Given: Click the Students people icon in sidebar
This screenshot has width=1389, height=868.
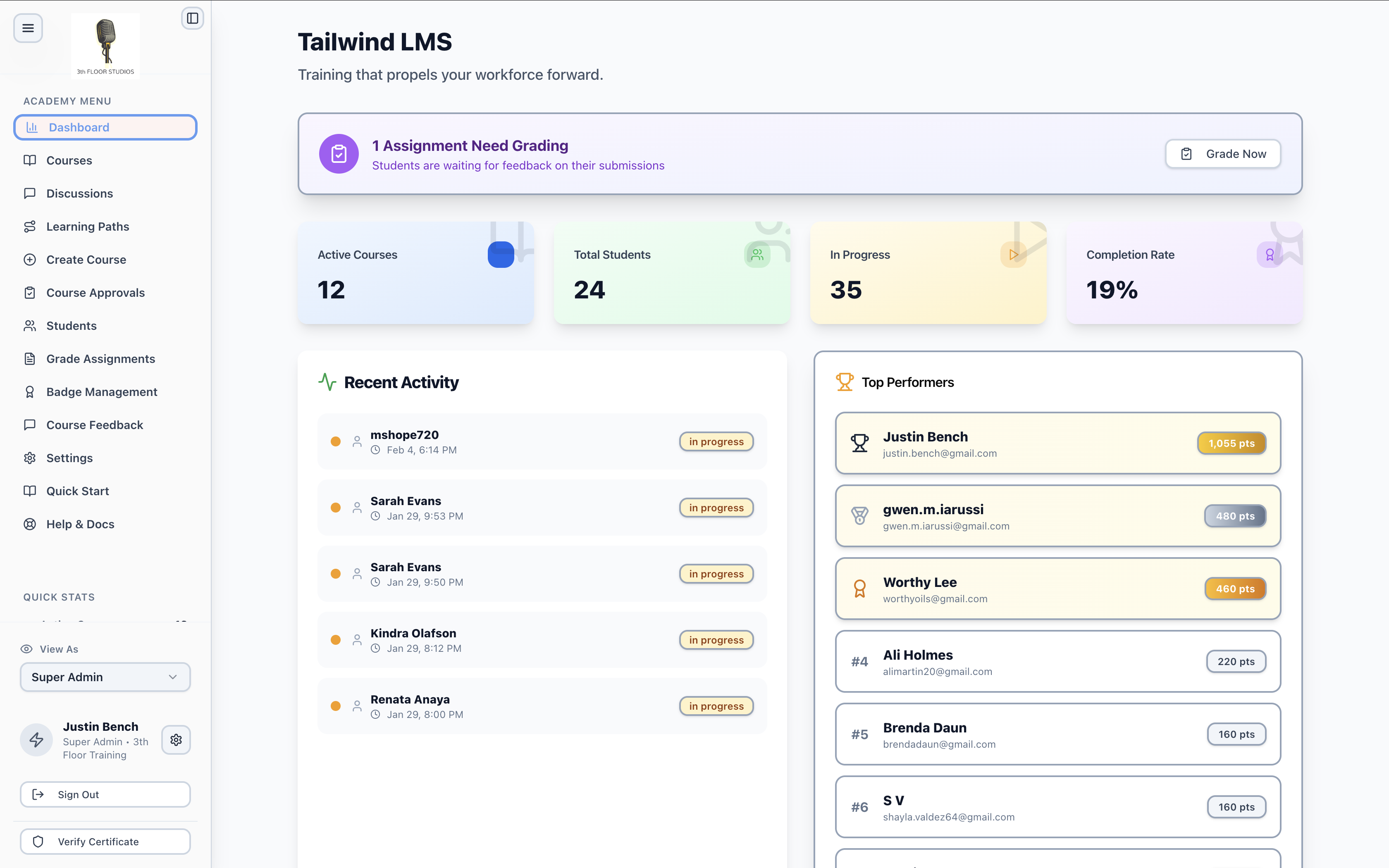Looking at the screenshot, I should [30, 326].
